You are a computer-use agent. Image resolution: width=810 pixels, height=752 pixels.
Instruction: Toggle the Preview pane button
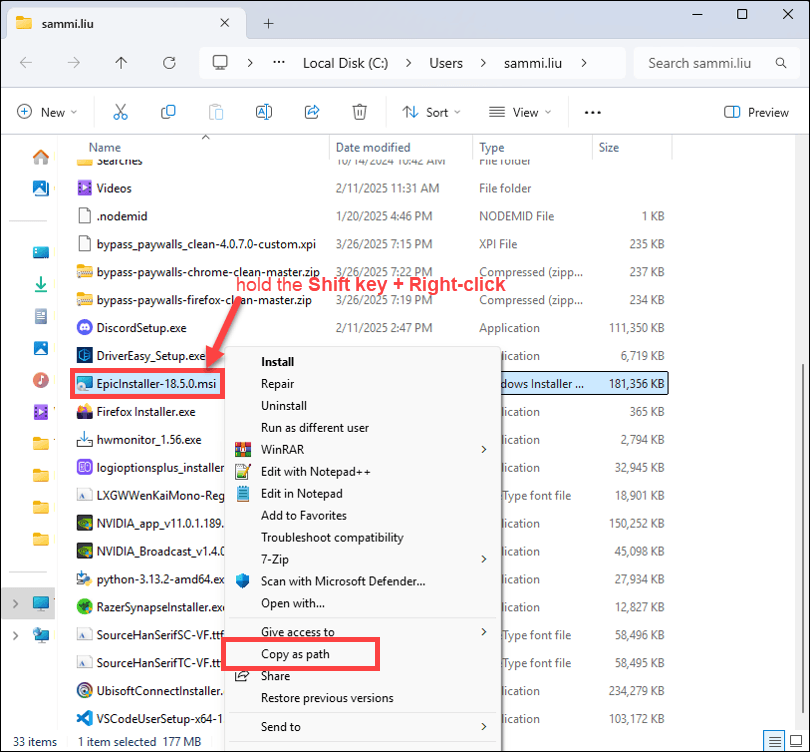(x=756, y=112)
